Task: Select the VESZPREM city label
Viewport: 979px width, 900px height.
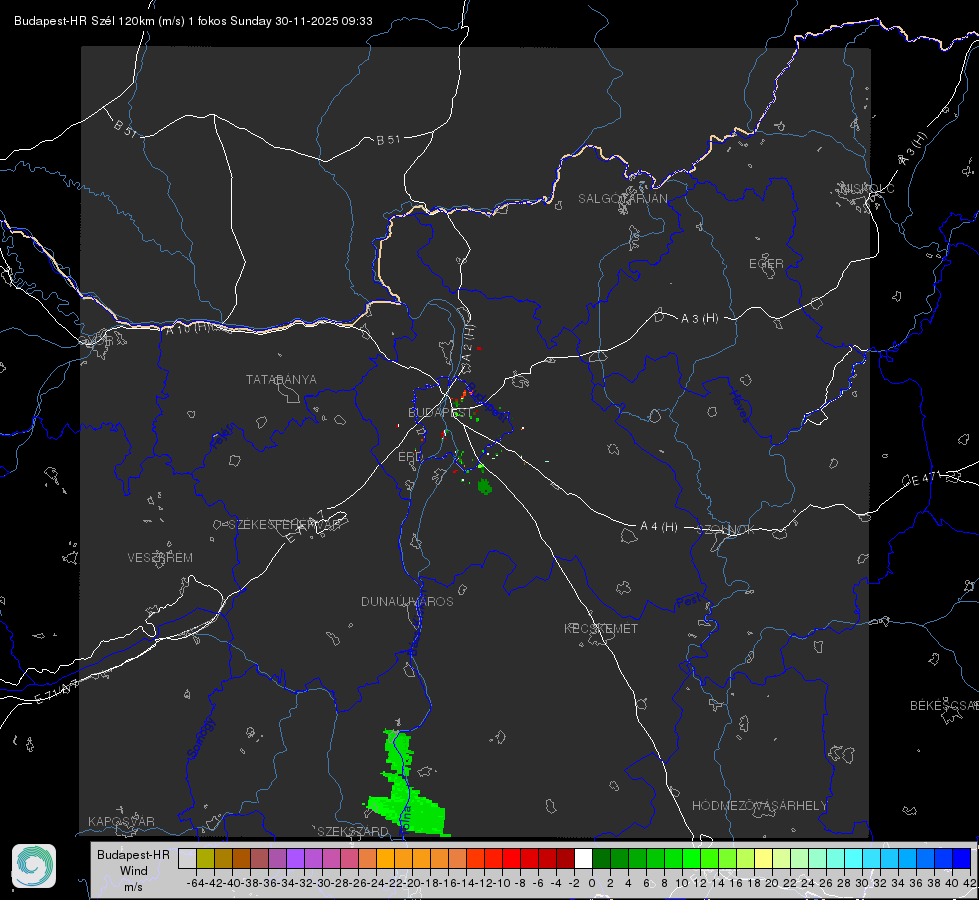Action: coord(160,558)
